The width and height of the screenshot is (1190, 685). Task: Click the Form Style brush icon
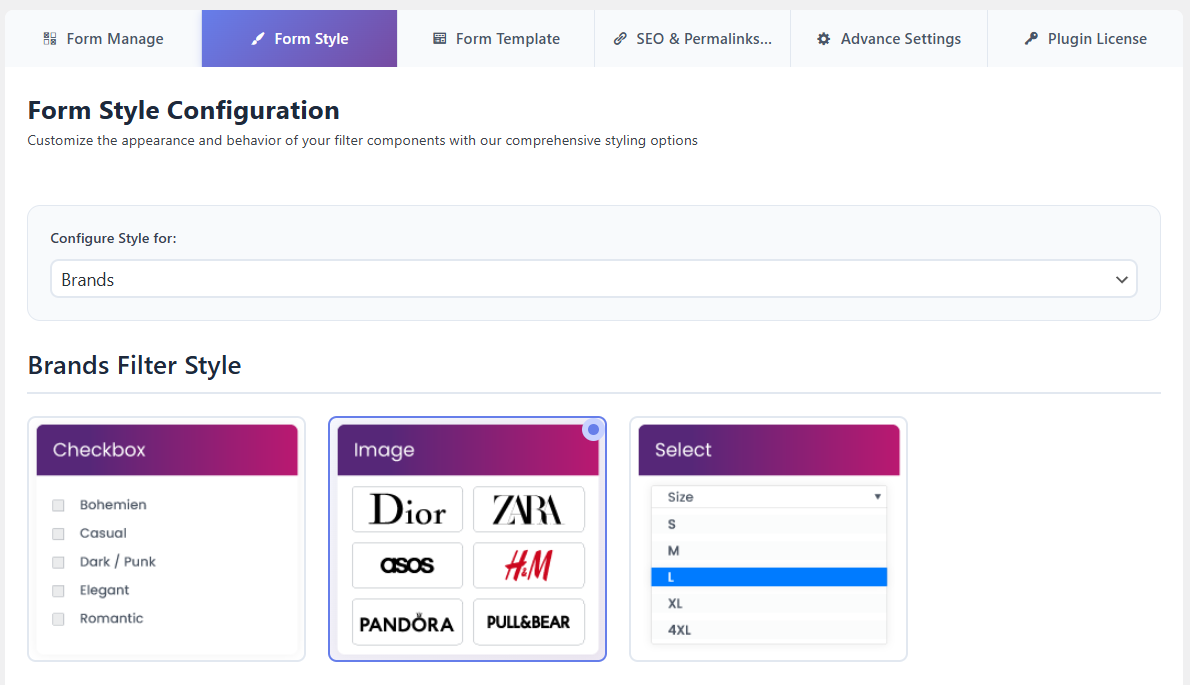[258, 39]
